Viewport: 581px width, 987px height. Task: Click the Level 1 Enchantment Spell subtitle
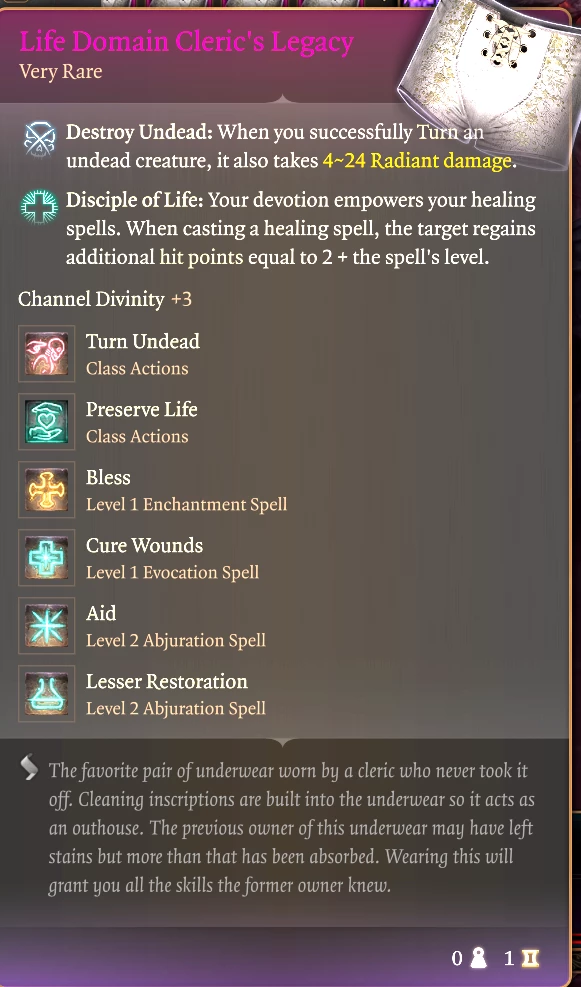(186, 504)
